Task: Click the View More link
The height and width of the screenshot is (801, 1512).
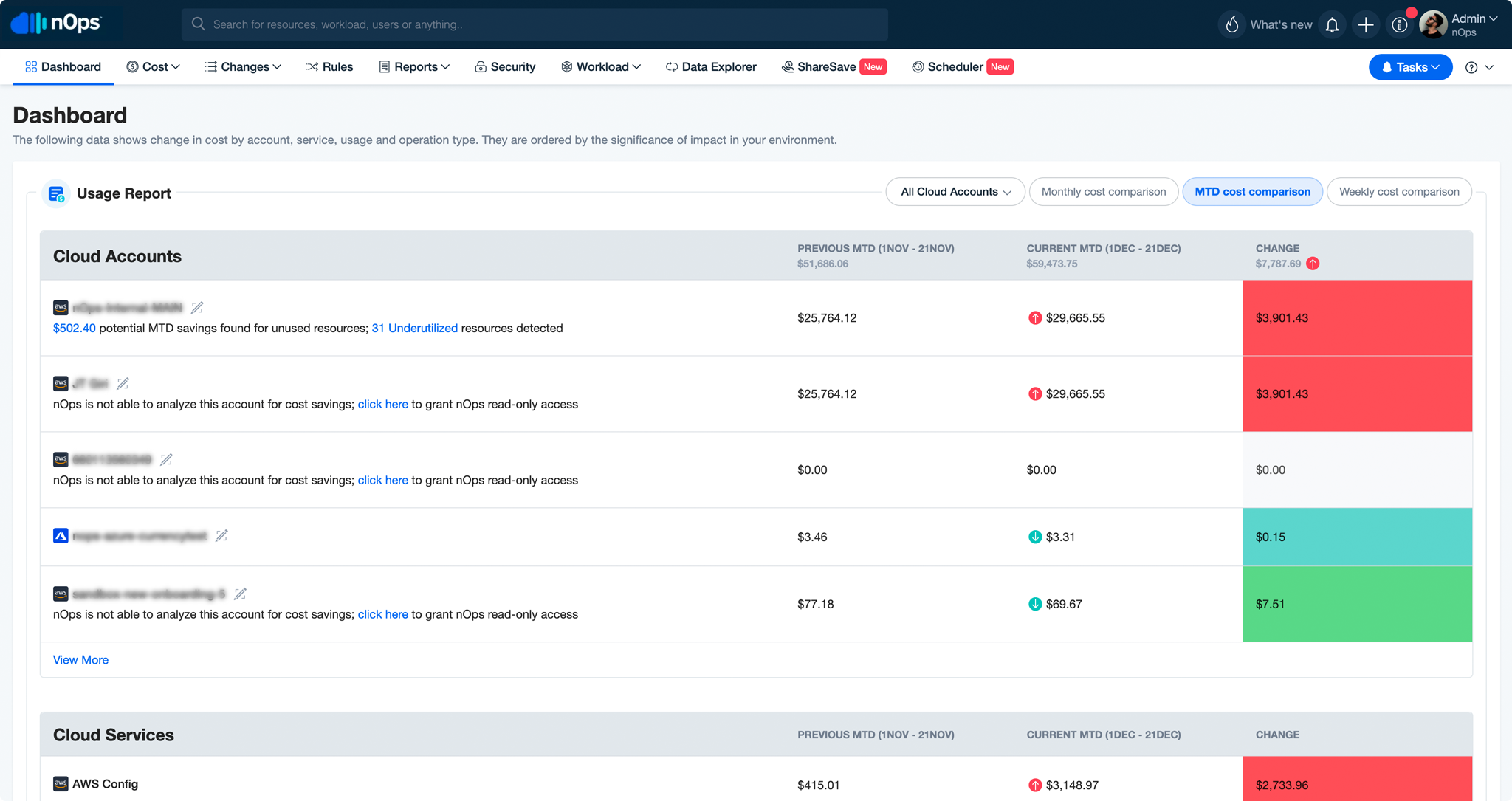Action: pos(80,659)
